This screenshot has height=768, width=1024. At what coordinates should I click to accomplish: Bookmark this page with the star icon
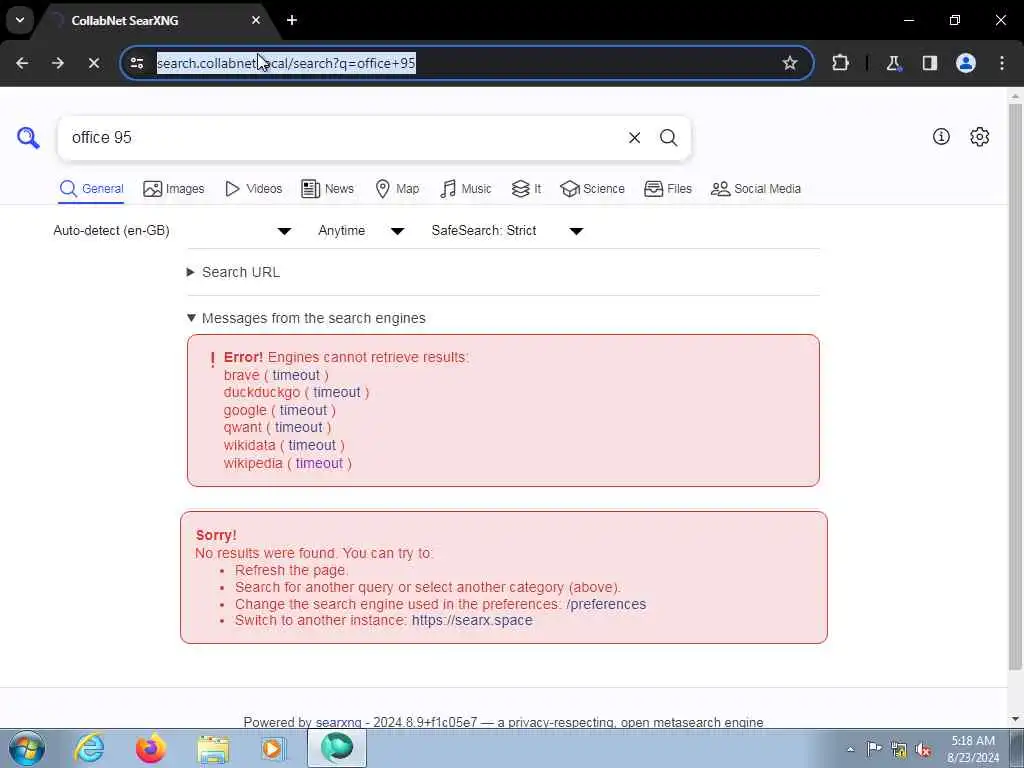790,63
